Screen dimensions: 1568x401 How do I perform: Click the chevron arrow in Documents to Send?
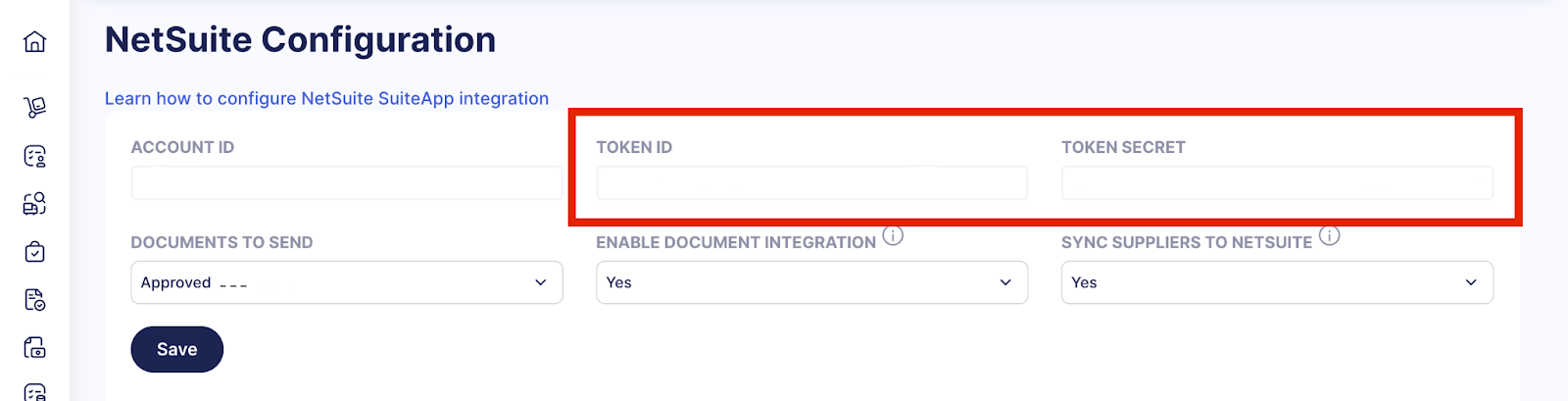[x=540, y=282]
